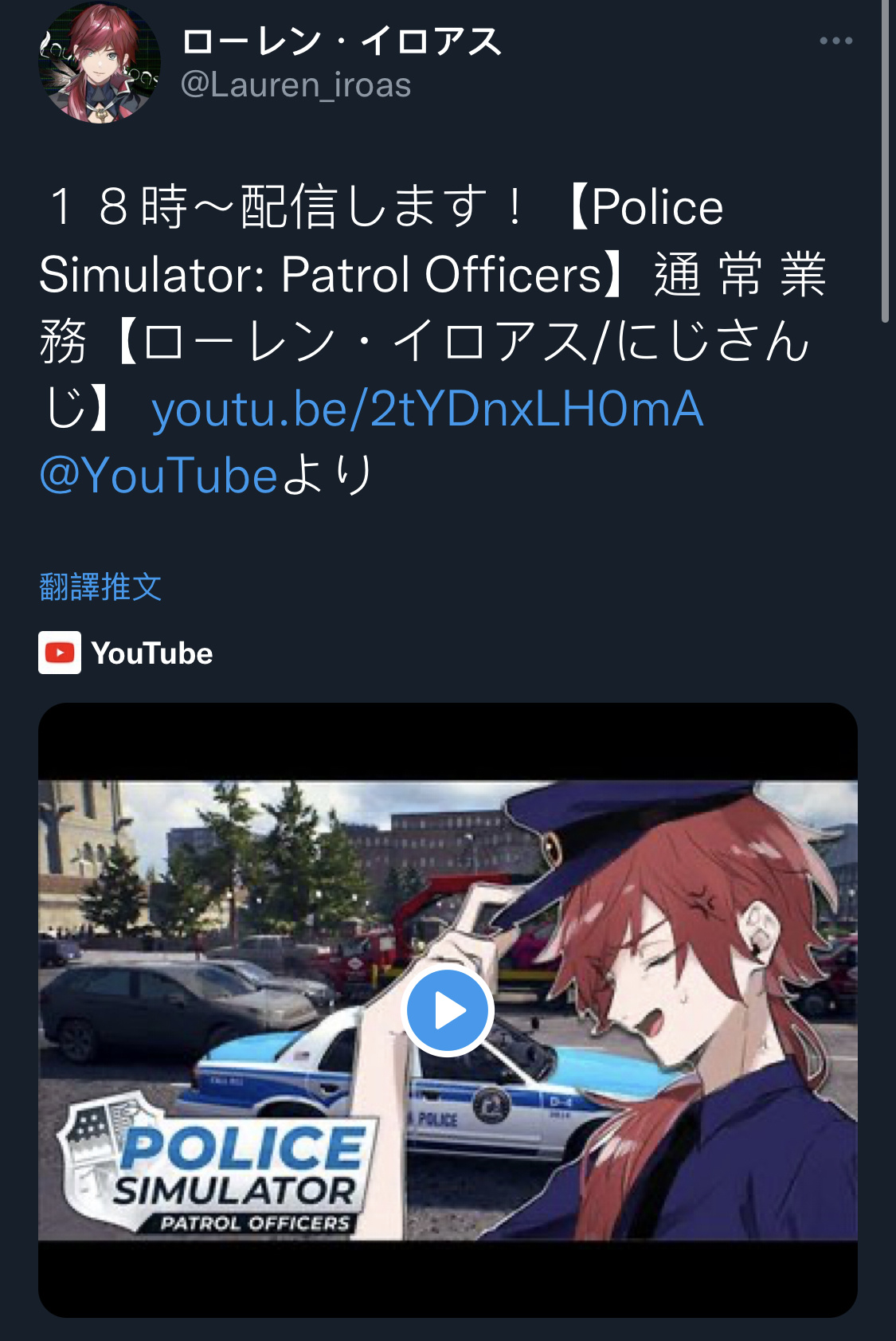Tap the Lauren Iroas profile avatar
The width and height of the screenshot is (896, 1341).
(100, 63)
